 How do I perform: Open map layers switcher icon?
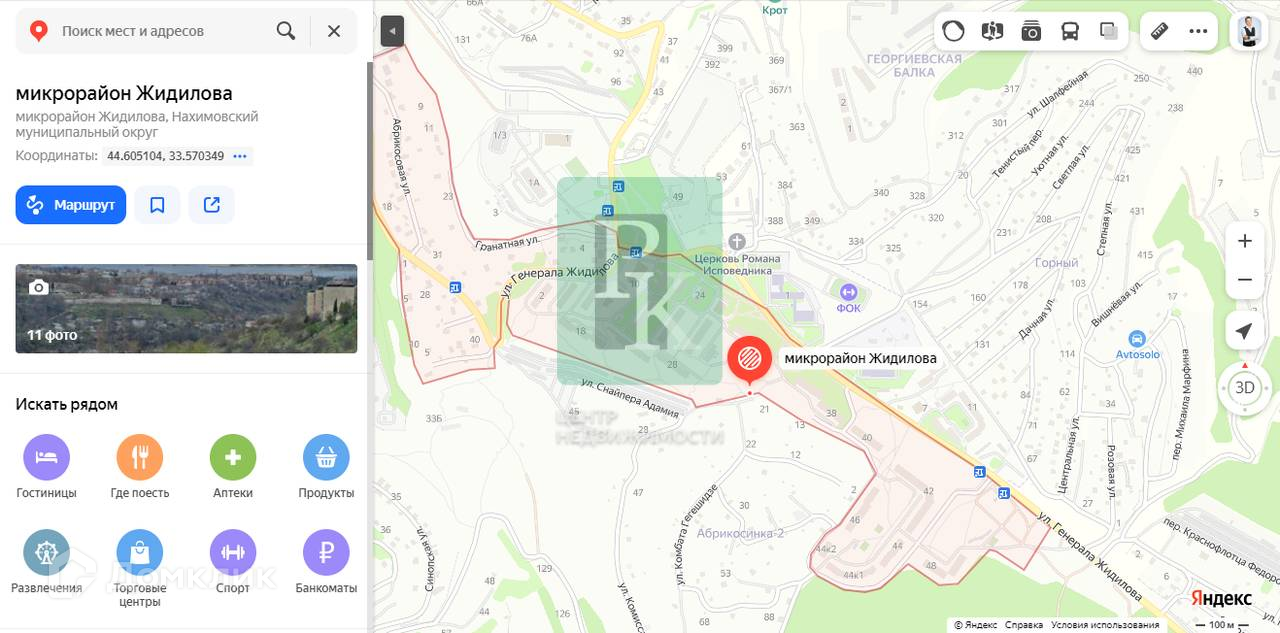coord(1108,31)
